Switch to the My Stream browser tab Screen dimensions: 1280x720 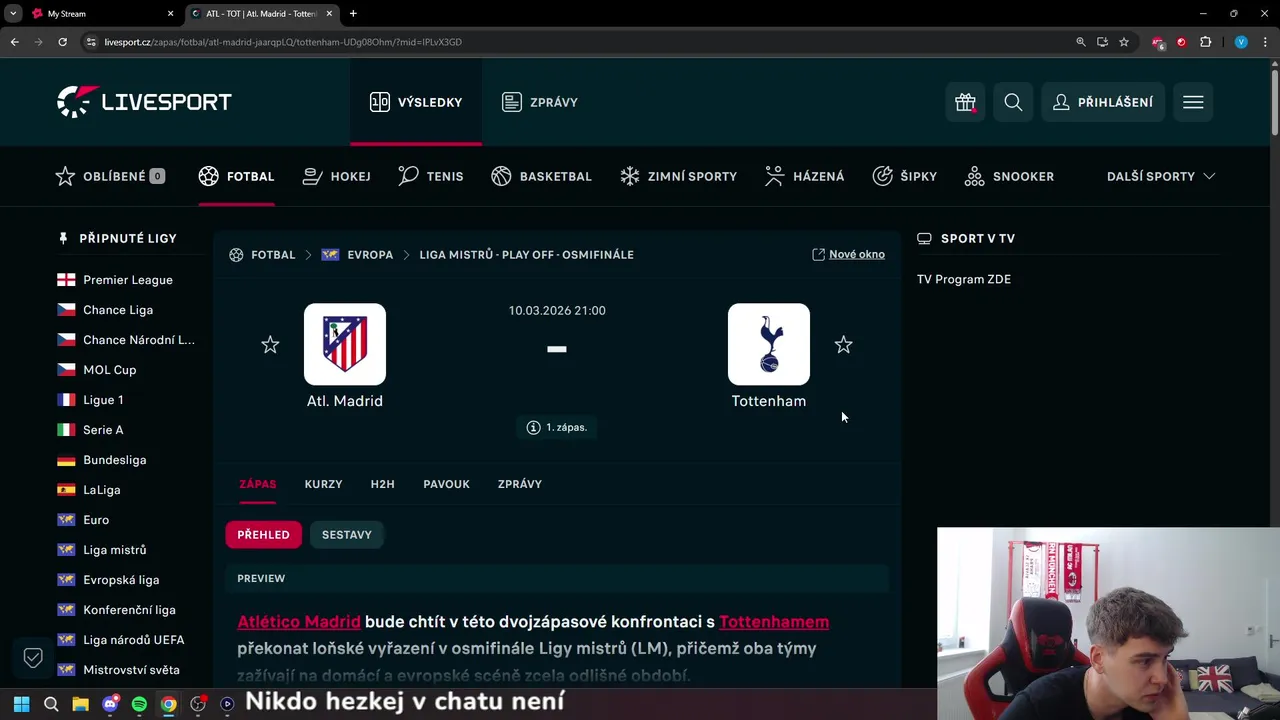pos(100,13)
